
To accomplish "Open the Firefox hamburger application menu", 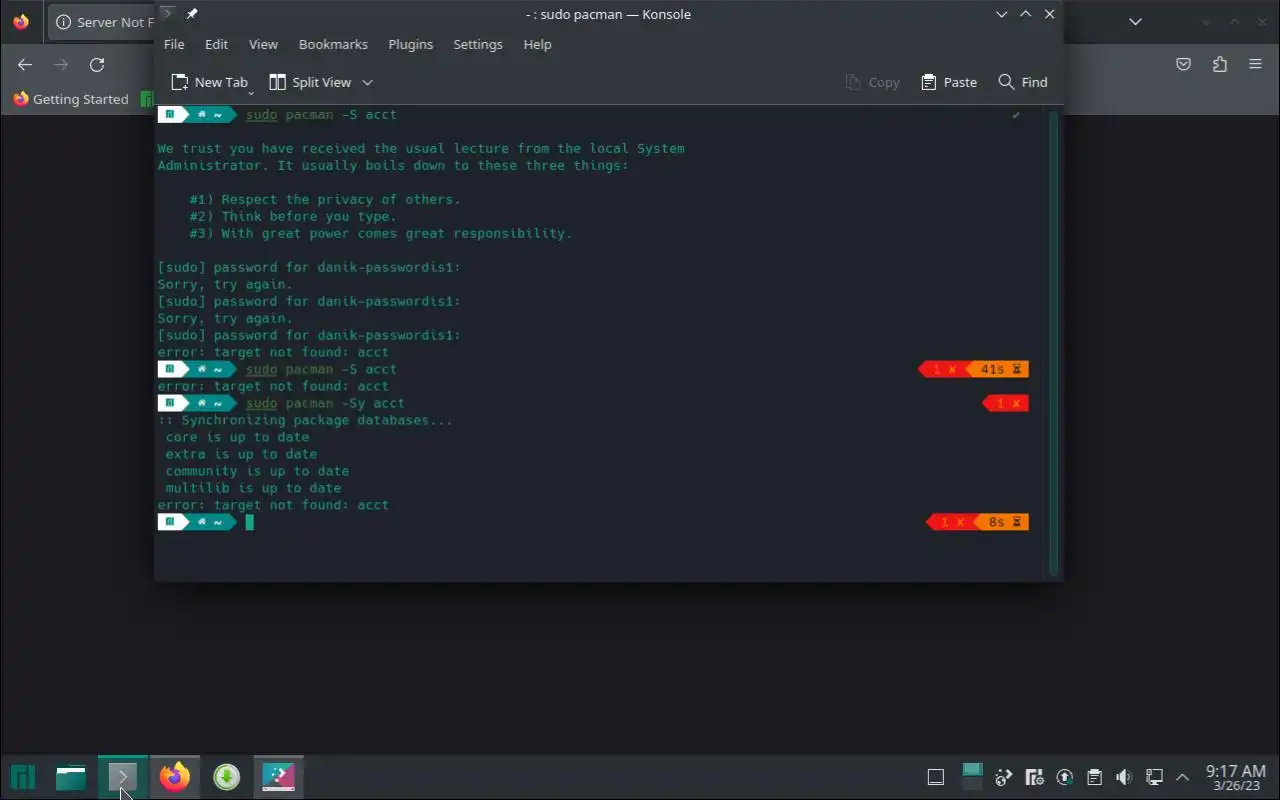I will [x=1255, y=64].
